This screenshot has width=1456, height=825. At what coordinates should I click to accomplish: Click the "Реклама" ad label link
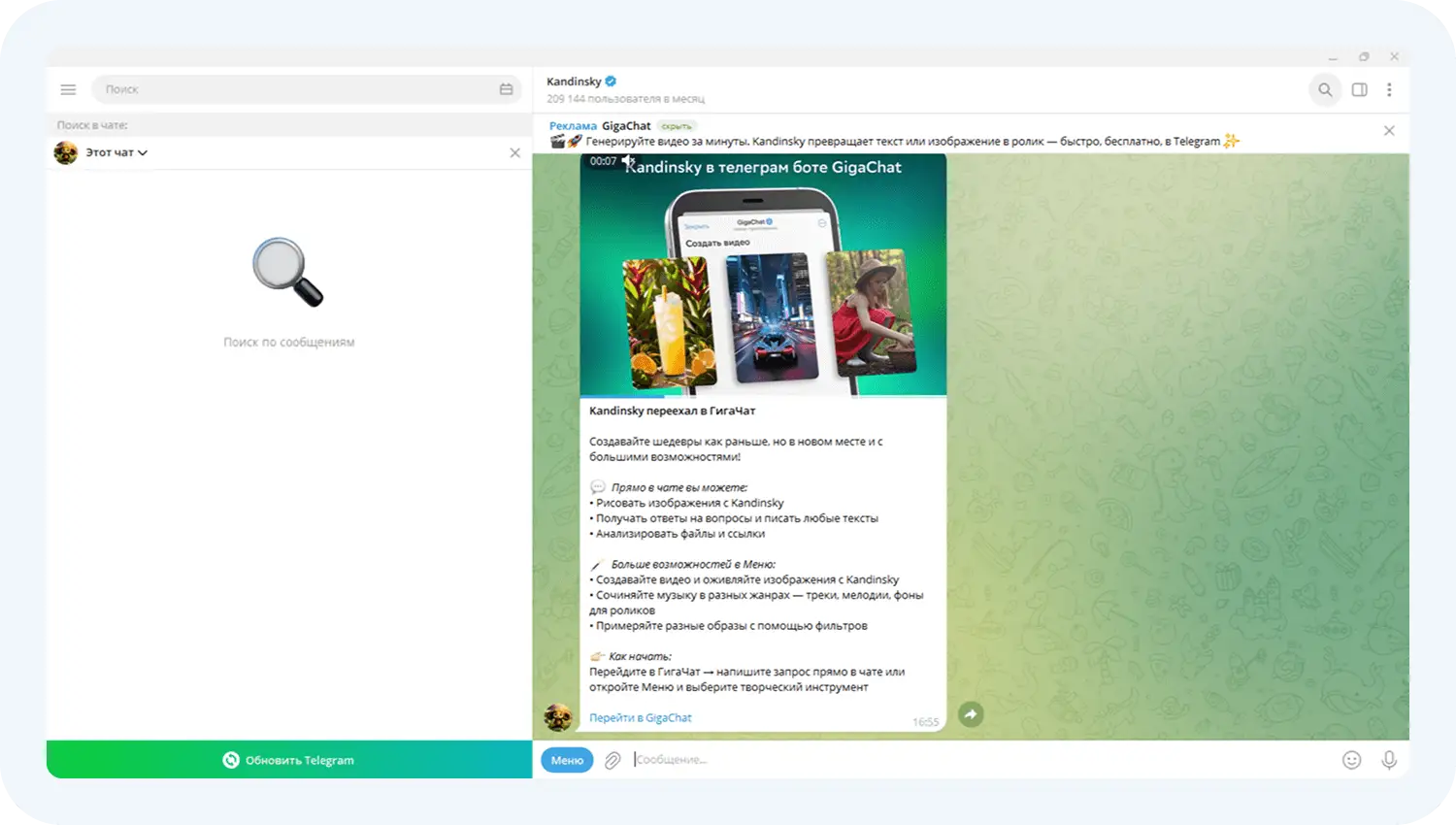tap(573, 126)
